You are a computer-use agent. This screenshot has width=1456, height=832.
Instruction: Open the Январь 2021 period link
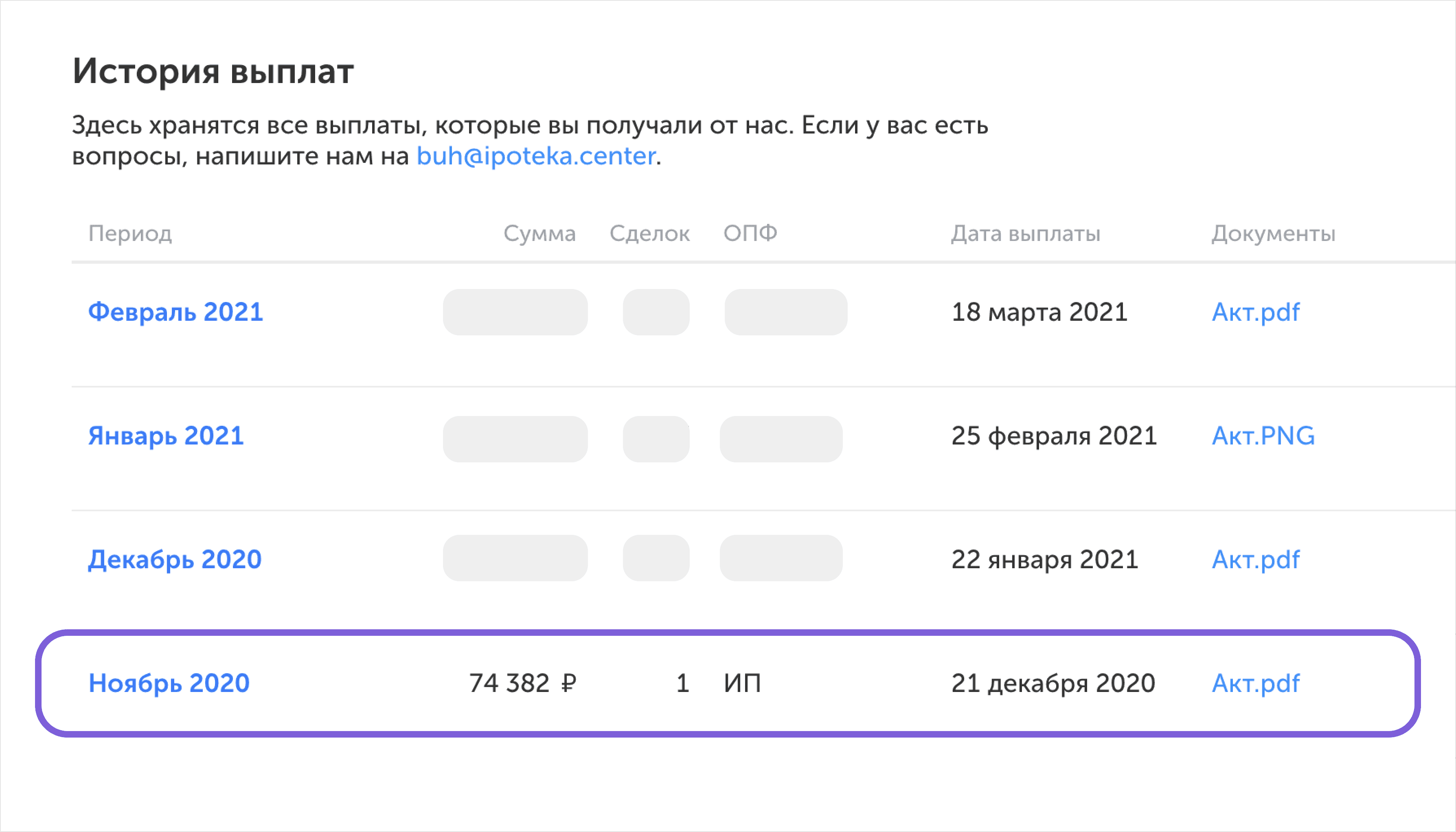166,437
